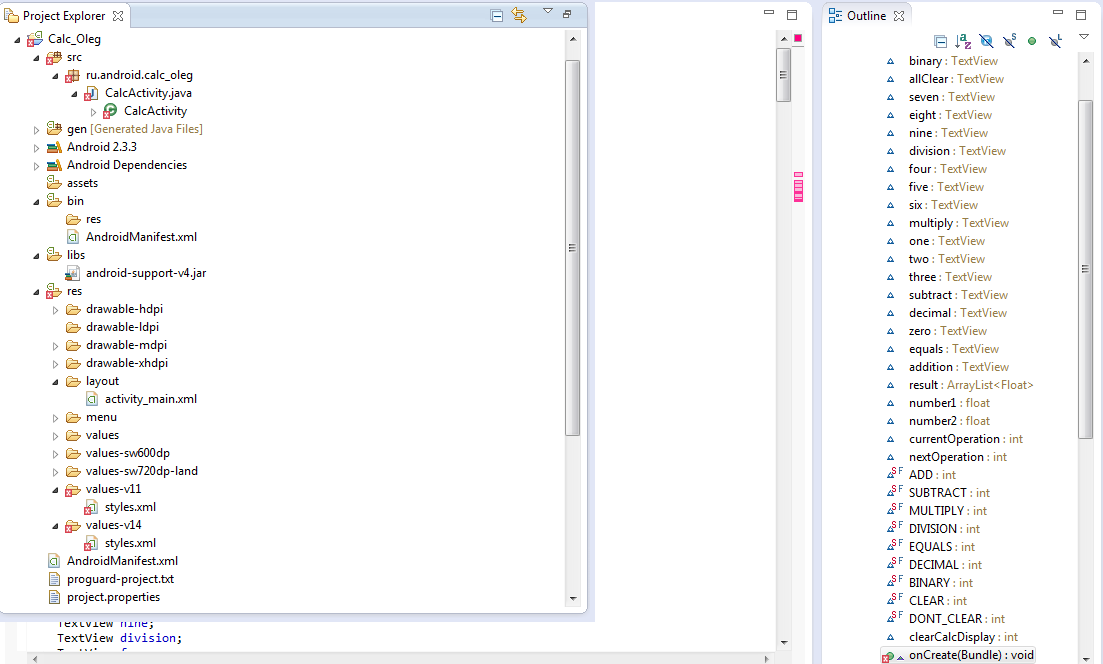
Task: Click the onCreate(Bundle) method icon in Outline
Action: pos(888,656)
